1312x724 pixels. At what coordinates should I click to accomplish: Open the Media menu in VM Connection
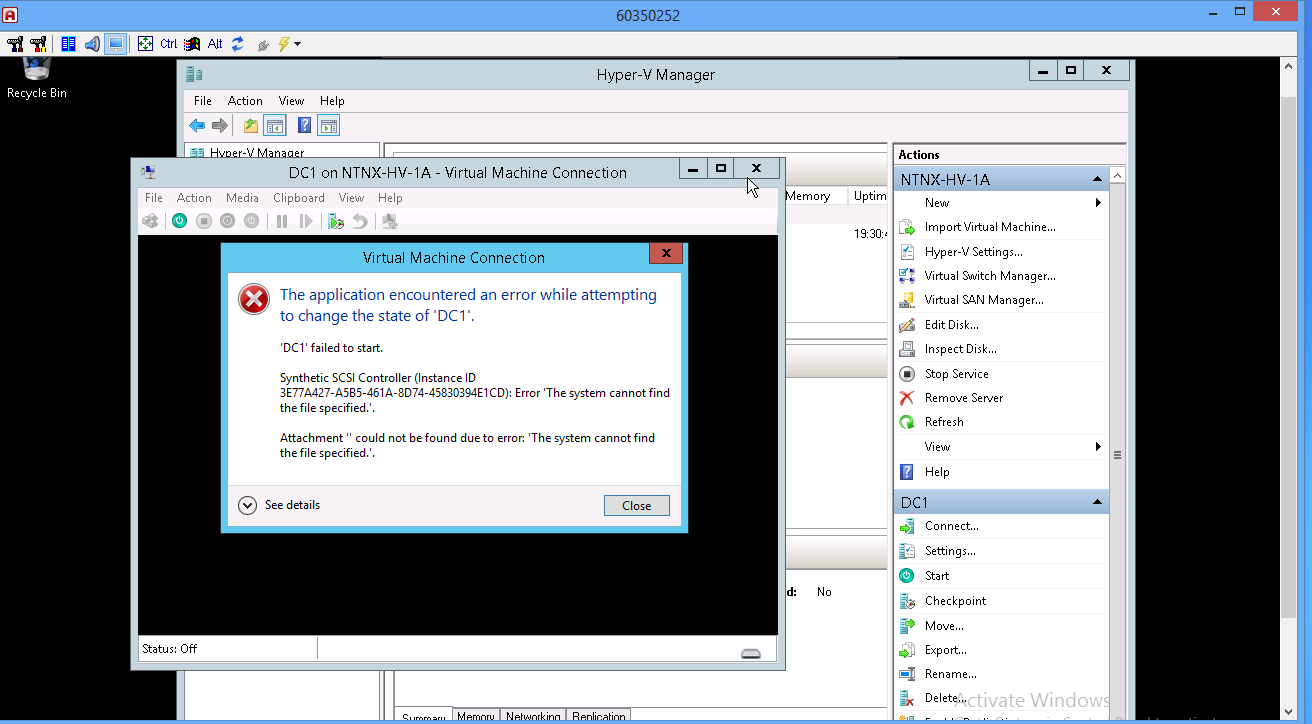click(x=242, y=198)
